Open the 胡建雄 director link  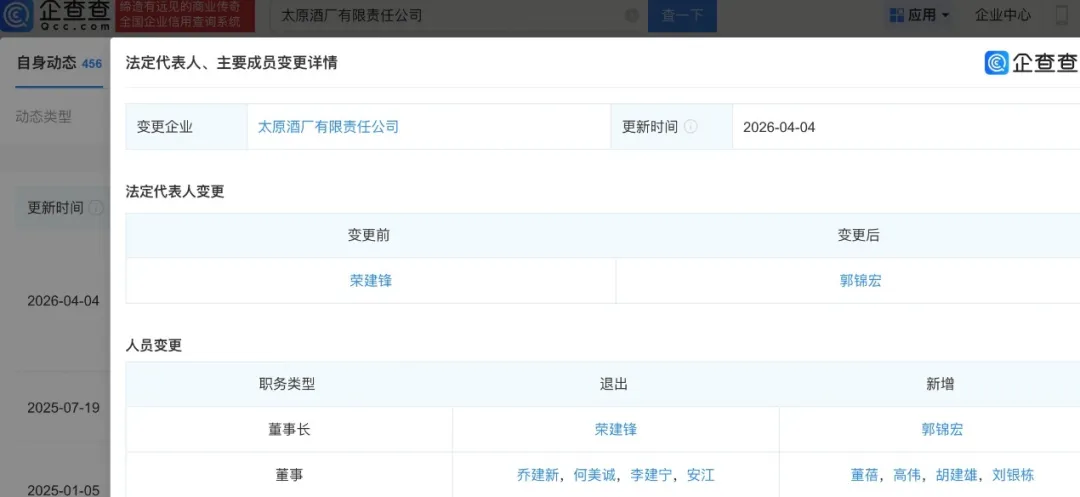(x=957, y=475)
